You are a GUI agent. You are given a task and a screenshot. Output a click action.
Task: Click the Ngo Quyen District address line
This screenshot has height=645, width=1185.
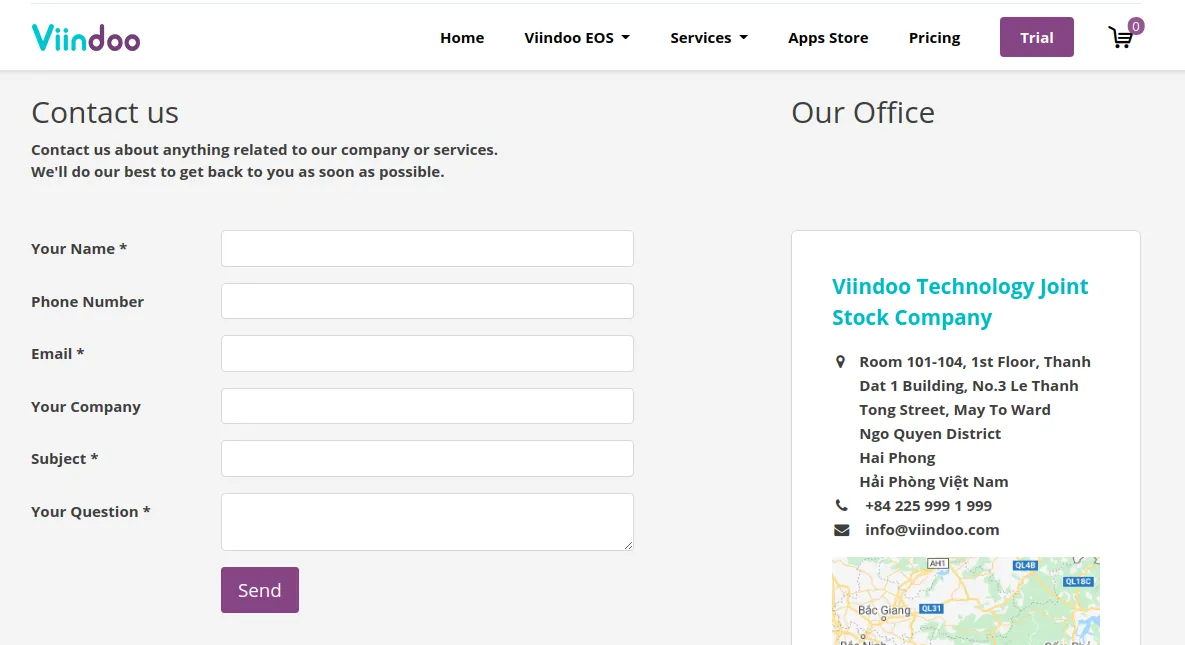click(930, 434)
